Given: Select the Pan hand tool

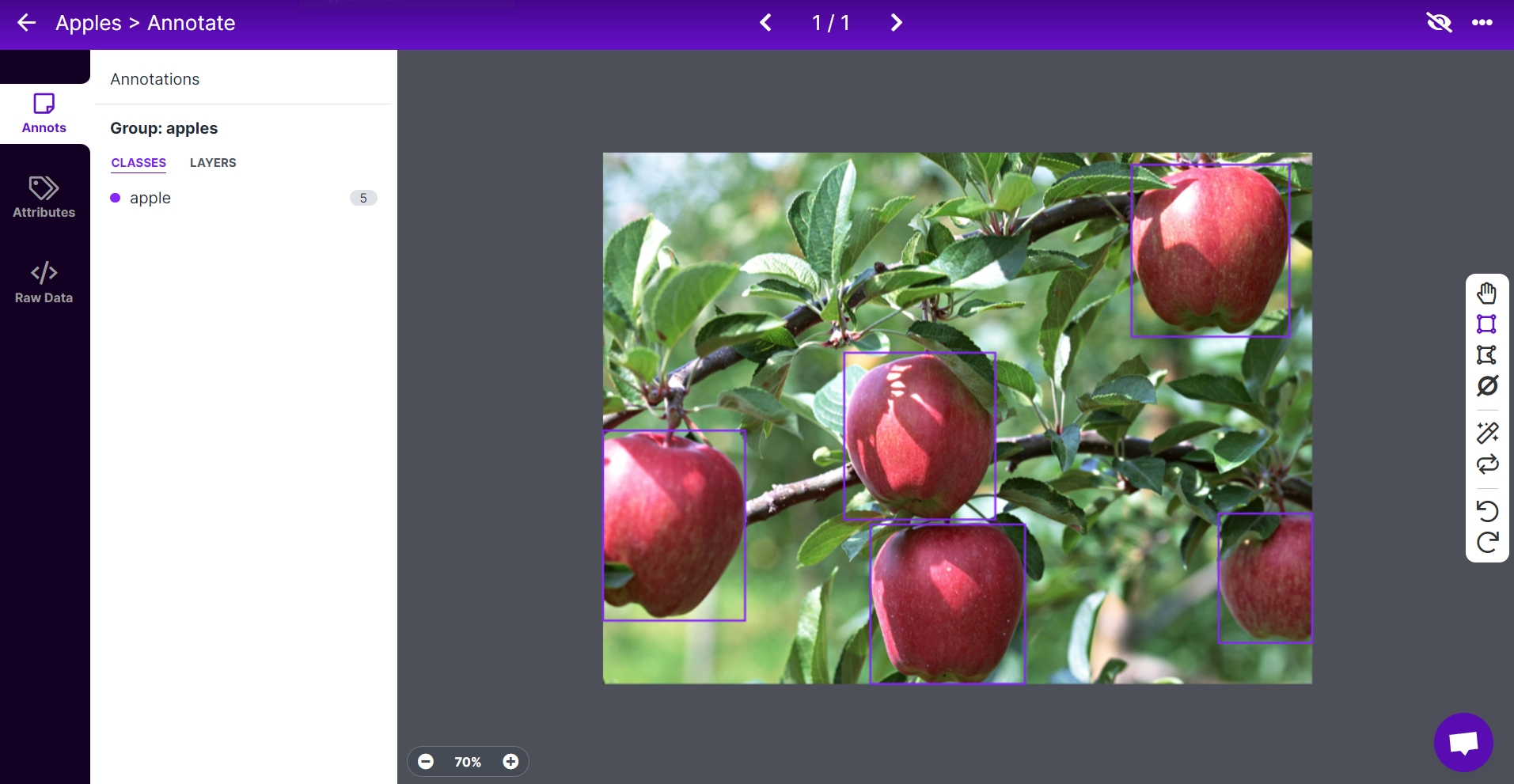Looking at the screenshot, I should 1487,294.
